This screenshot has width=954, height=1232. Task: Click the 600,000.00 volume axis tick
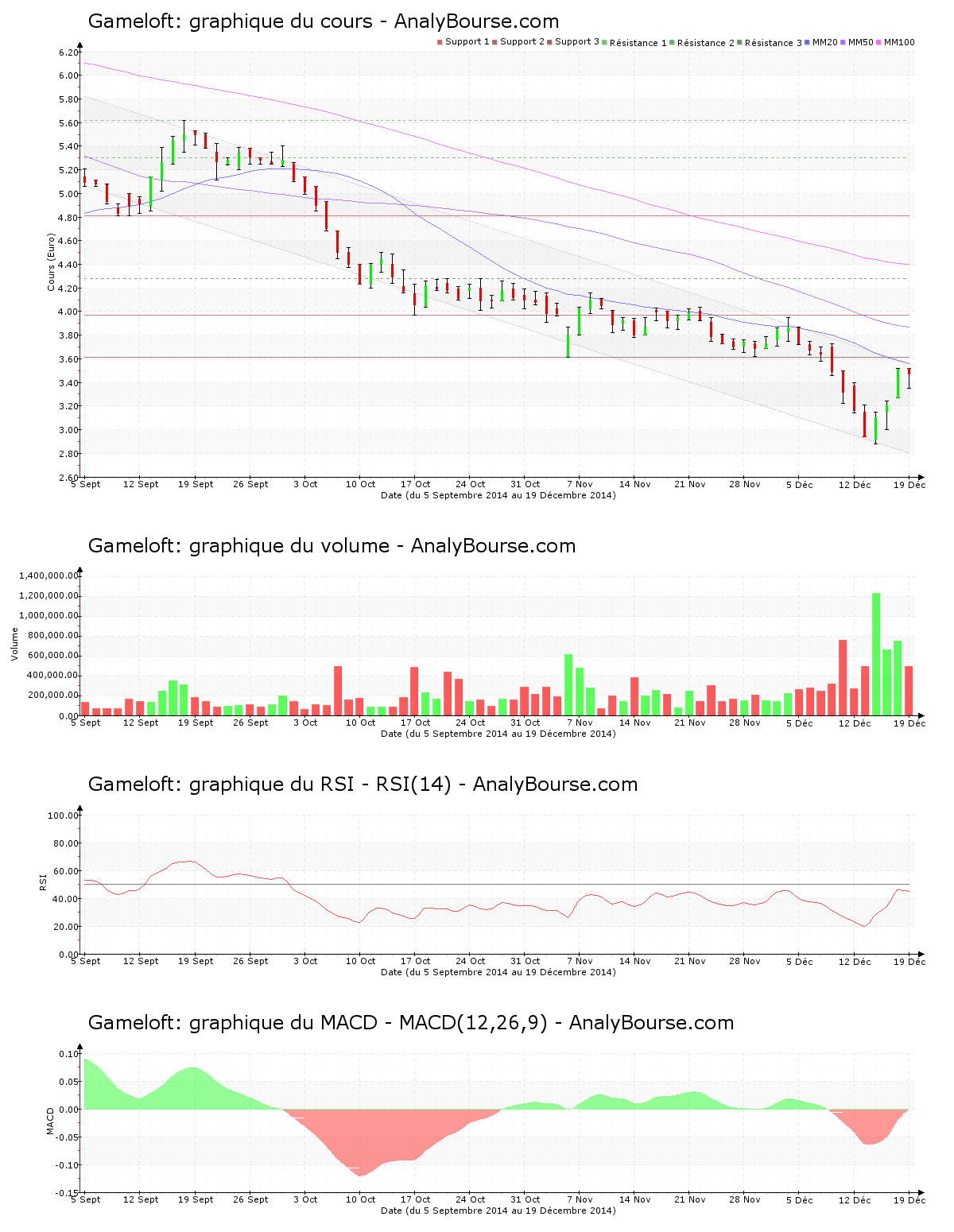point(54,656)
